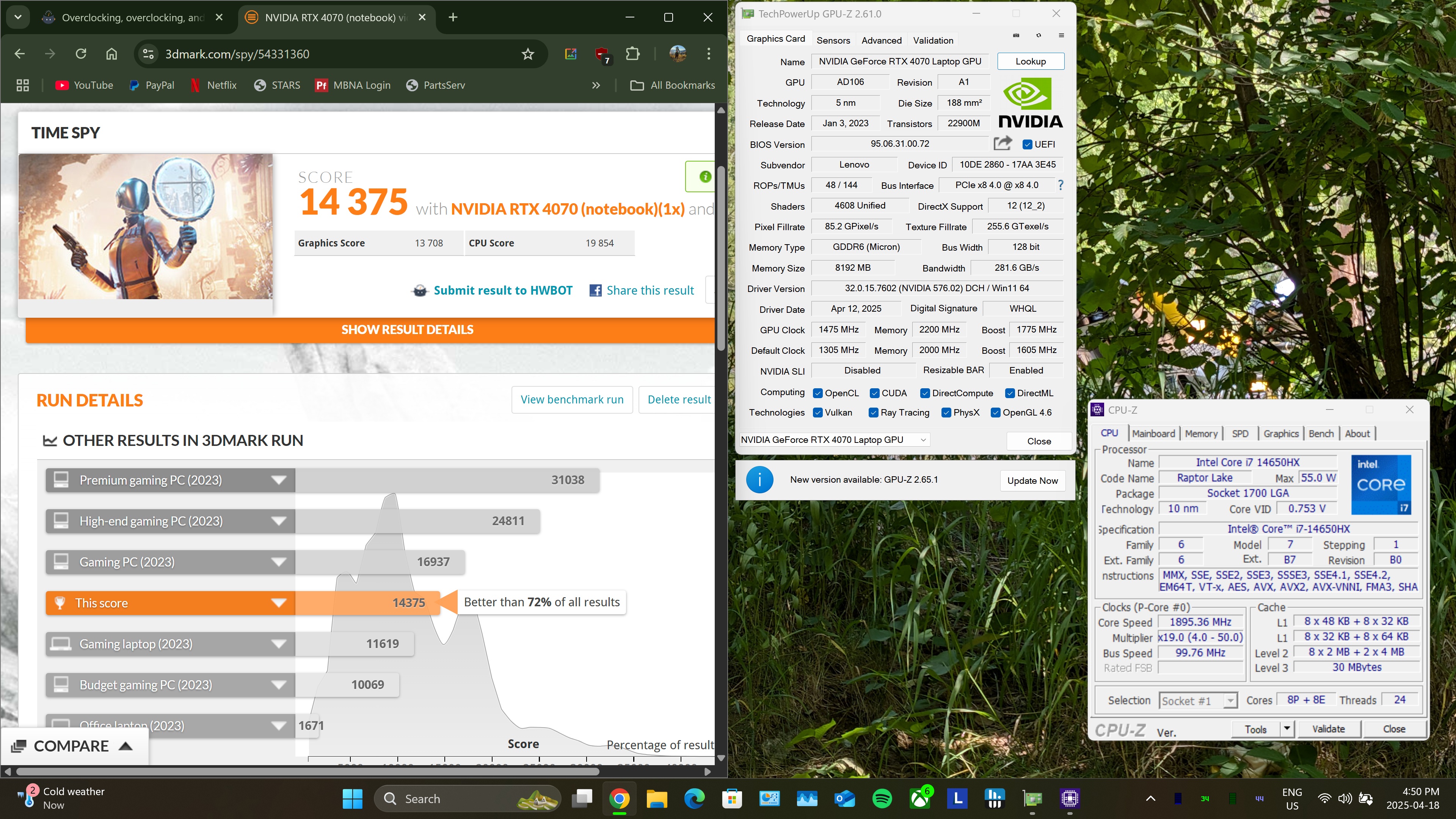The height and width of the screenshot is (819, 1456).
Task: Open the Chrome three-dot menu
Action: pyautogui.click(x=708, y=54)
